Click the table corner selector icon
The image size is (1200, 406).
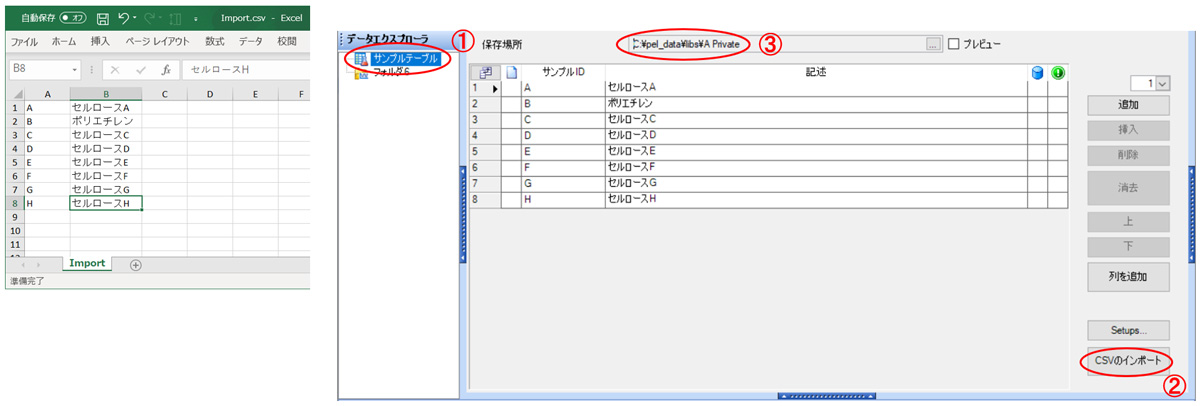click(x=486, y=73)
